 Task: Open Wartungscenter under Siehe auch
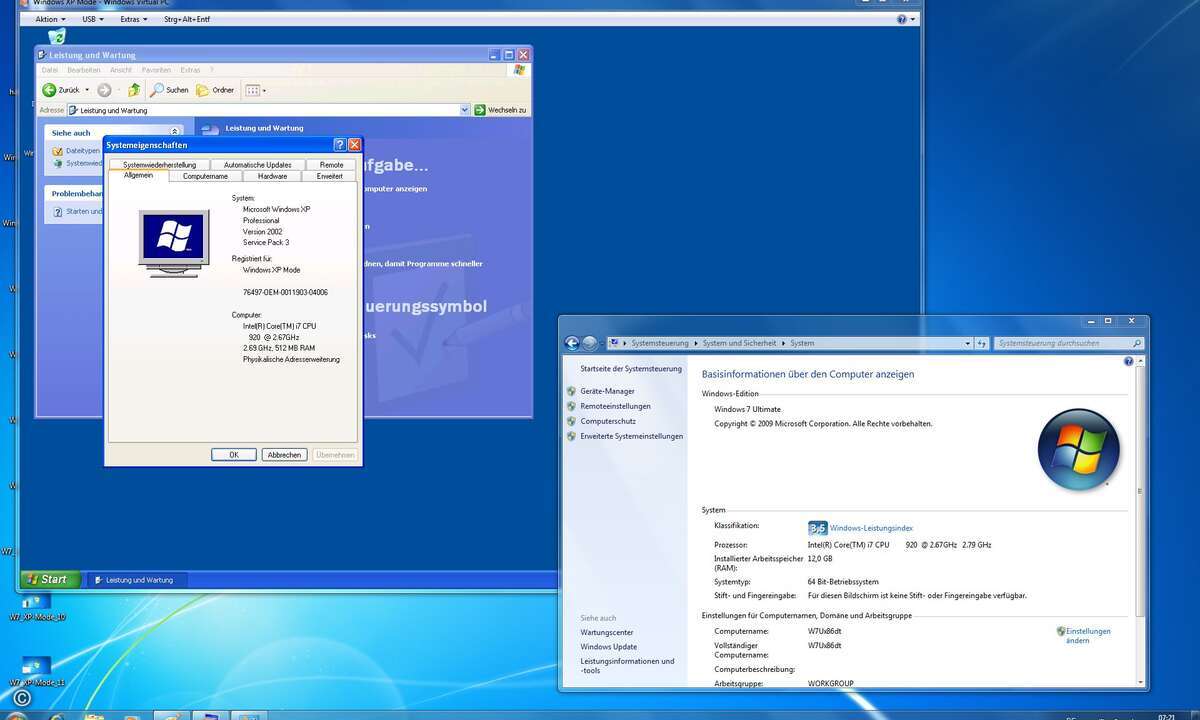[x=607, y=632]
